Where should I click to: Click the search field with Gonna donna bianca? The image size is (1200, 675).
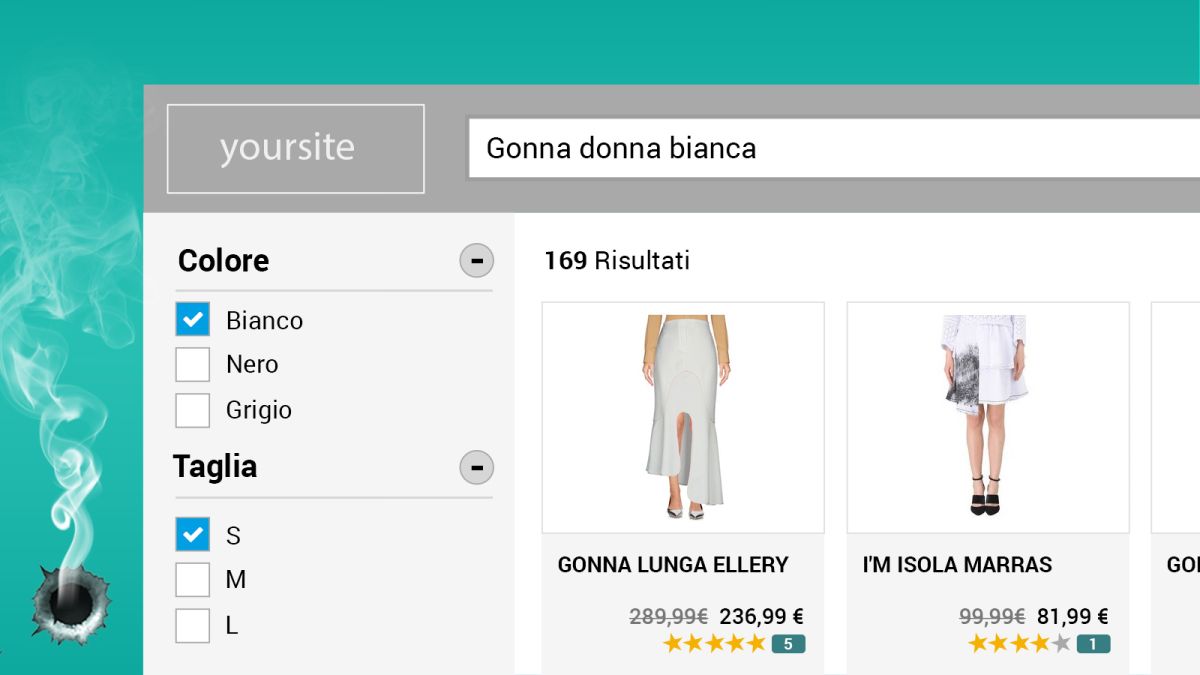coord(830,149)
